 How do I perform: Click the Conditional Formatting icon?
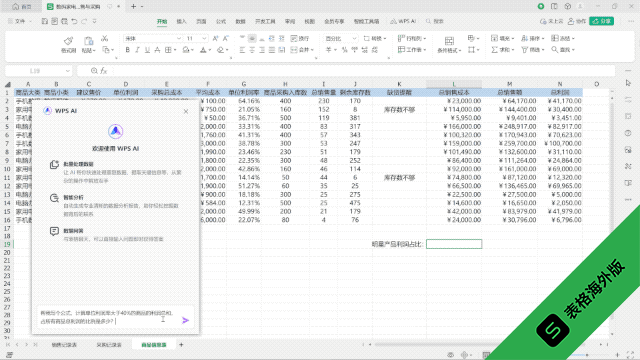pos(449,40)
